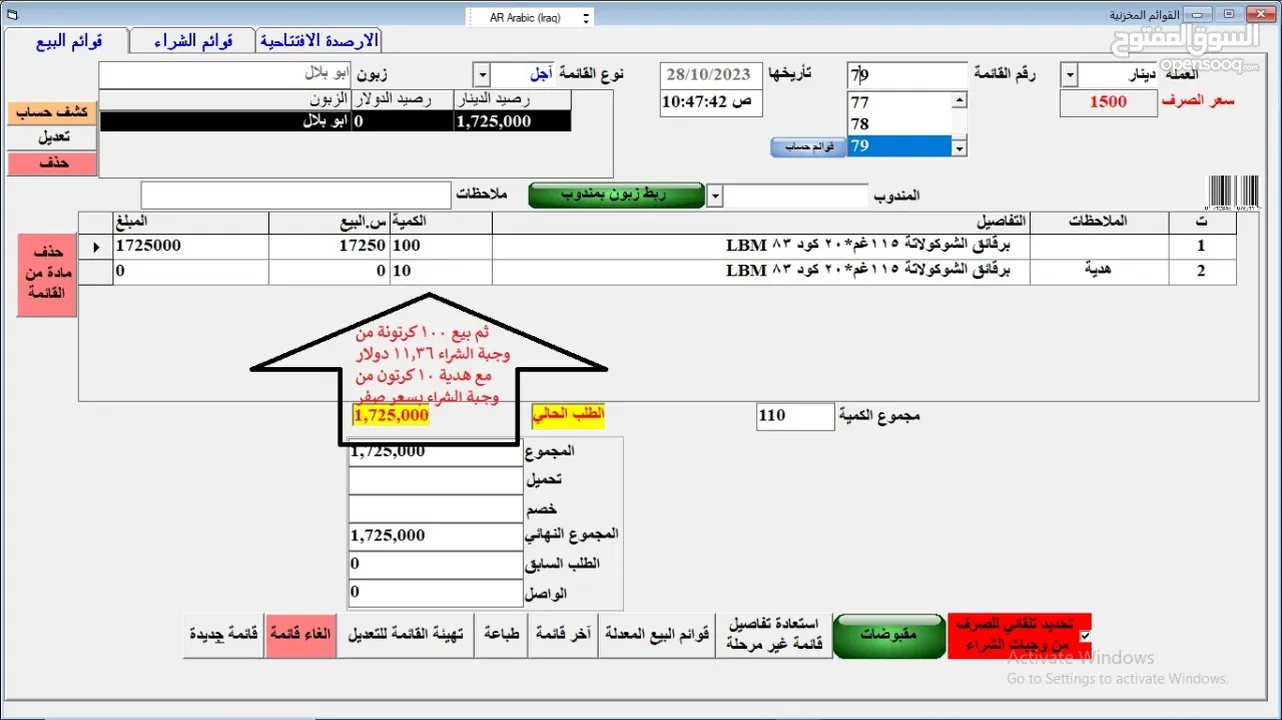
Task: Click the التفاصيل column header
Action: (x=761, y=222)
